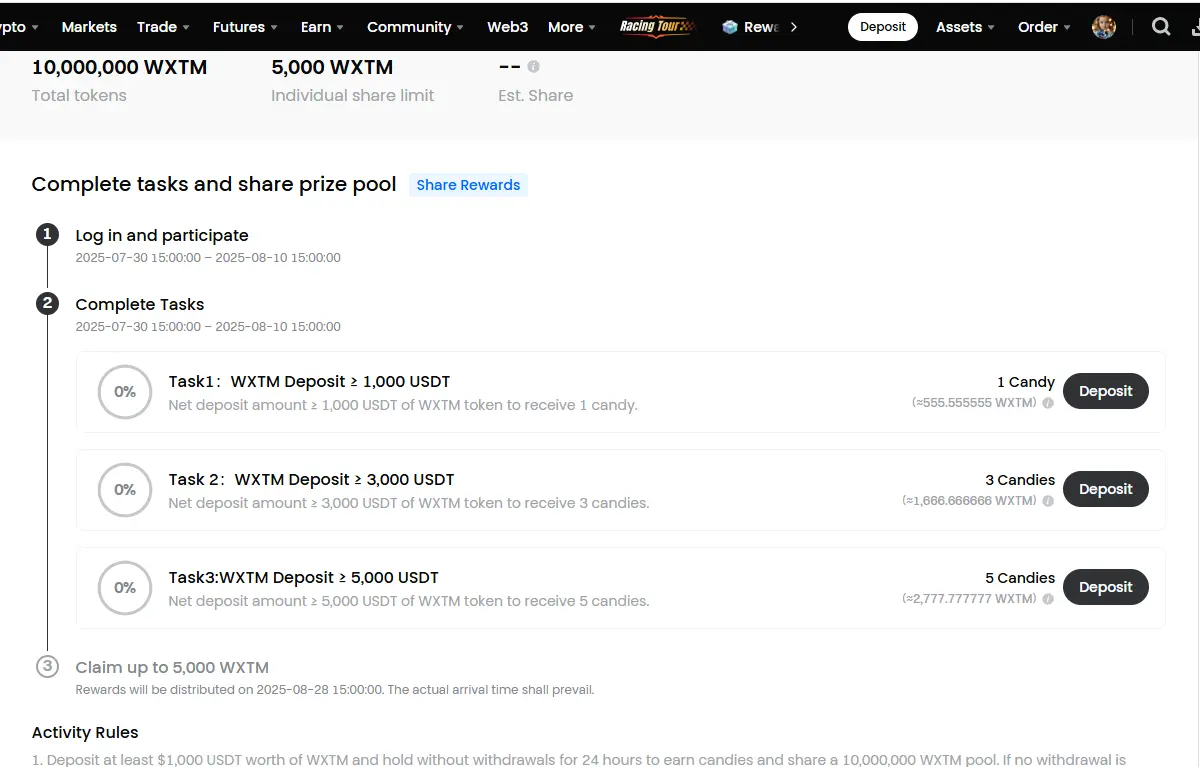Click the 1 Candy reward label
The width and height of the screenshot is (1200, 767).
click(x=1026, y=382)
